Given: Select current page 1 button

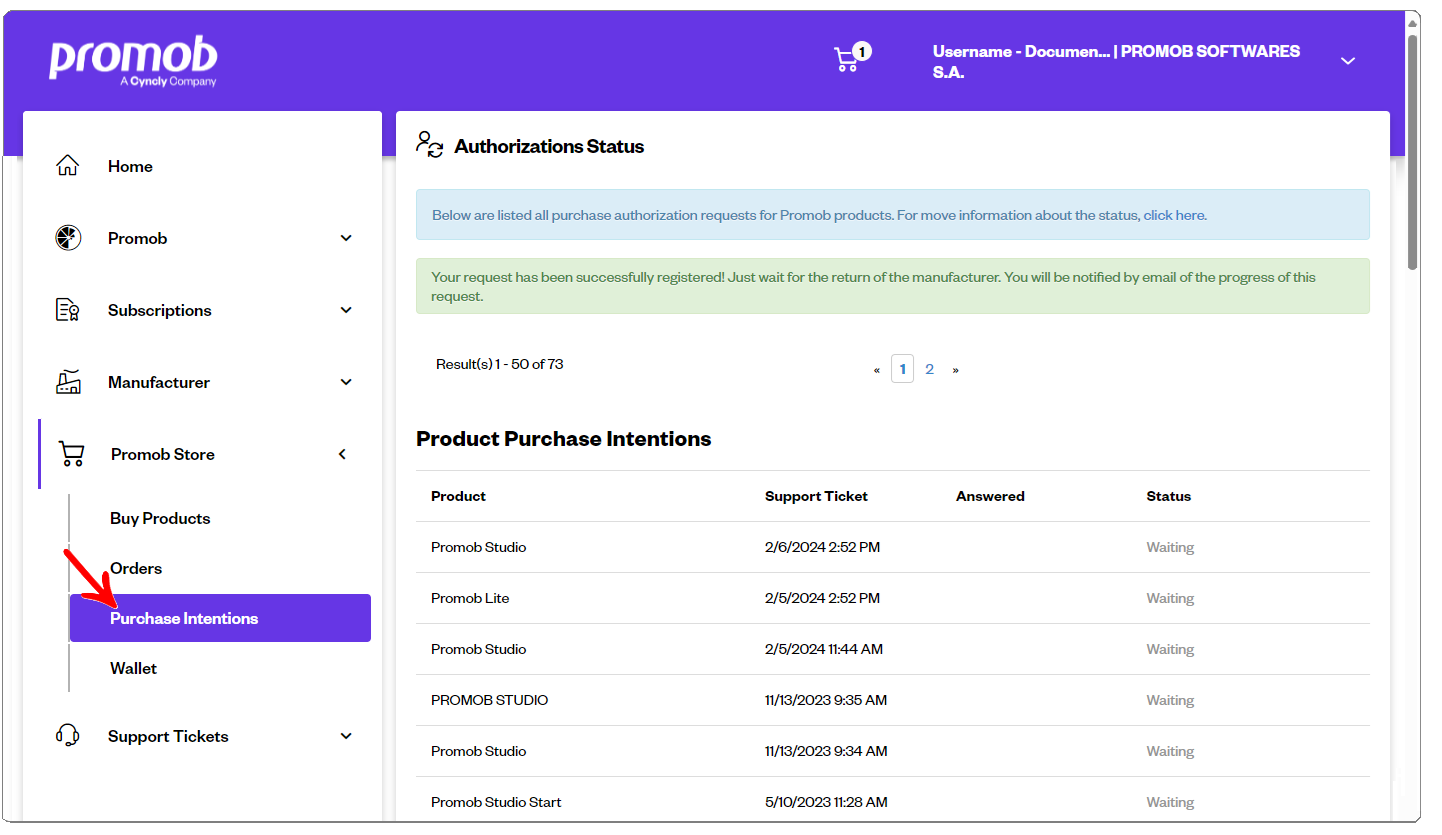Looking at the screenshot, I should [902, 369].
